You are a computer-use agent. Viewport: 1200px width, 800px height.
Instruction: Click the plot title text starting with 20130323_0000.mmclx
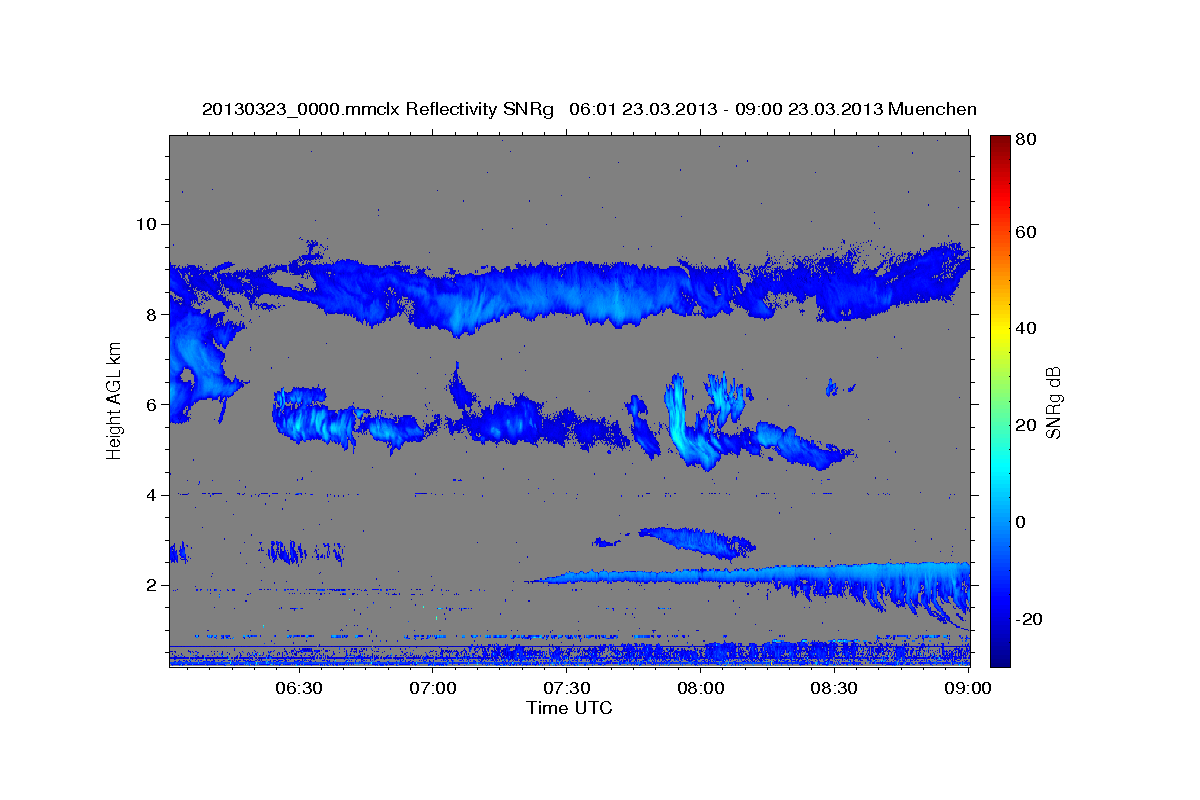coord(589,109)
